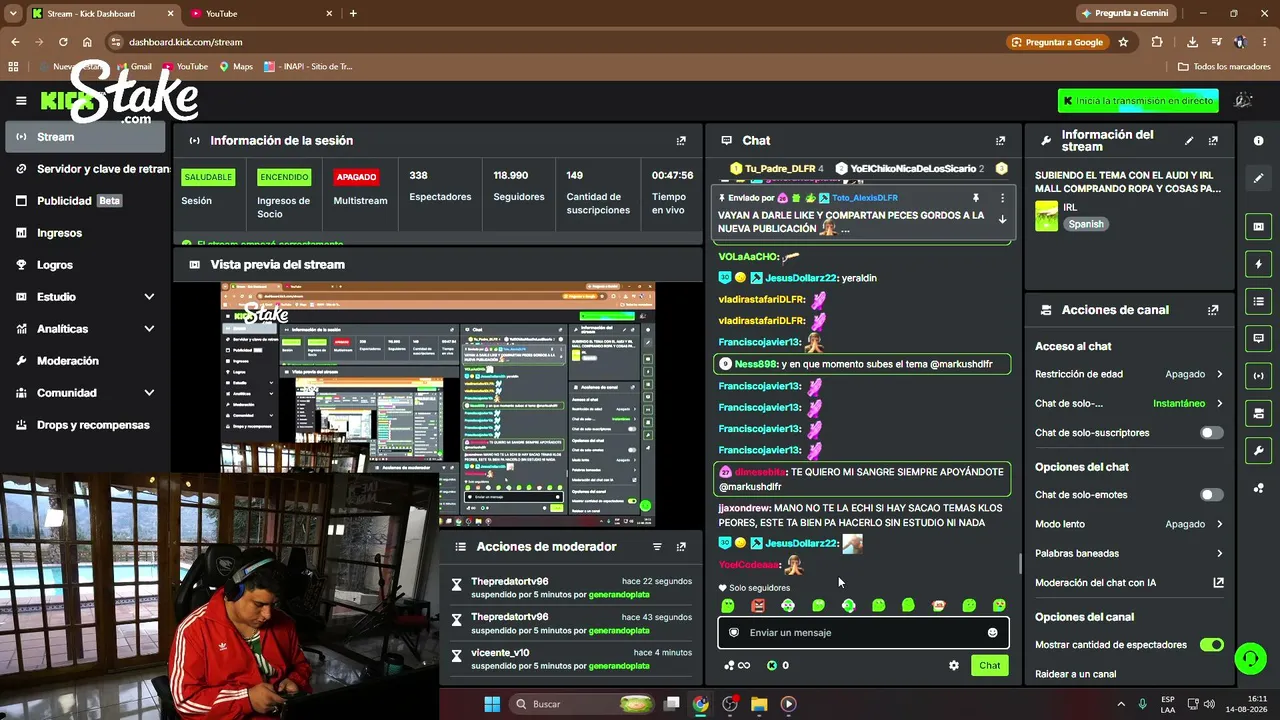Unpin the pinned chat message
The height and width of the screenshot is (720, 1280).
click(x=976, y=198)
